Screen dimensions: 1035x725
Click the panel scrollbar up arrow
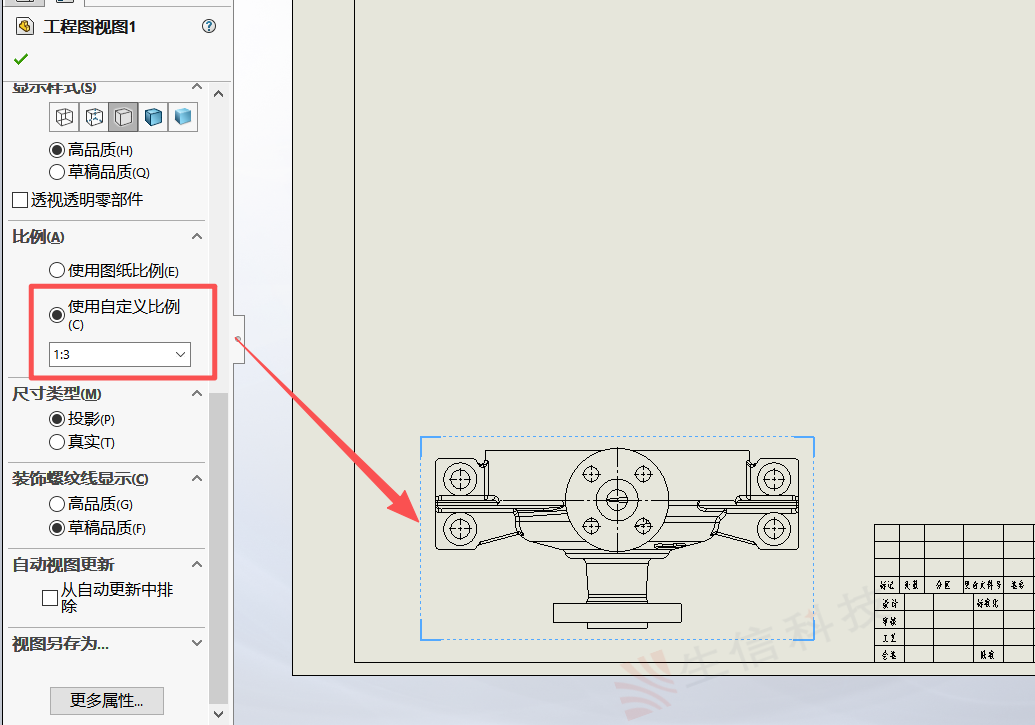[218, 94]
